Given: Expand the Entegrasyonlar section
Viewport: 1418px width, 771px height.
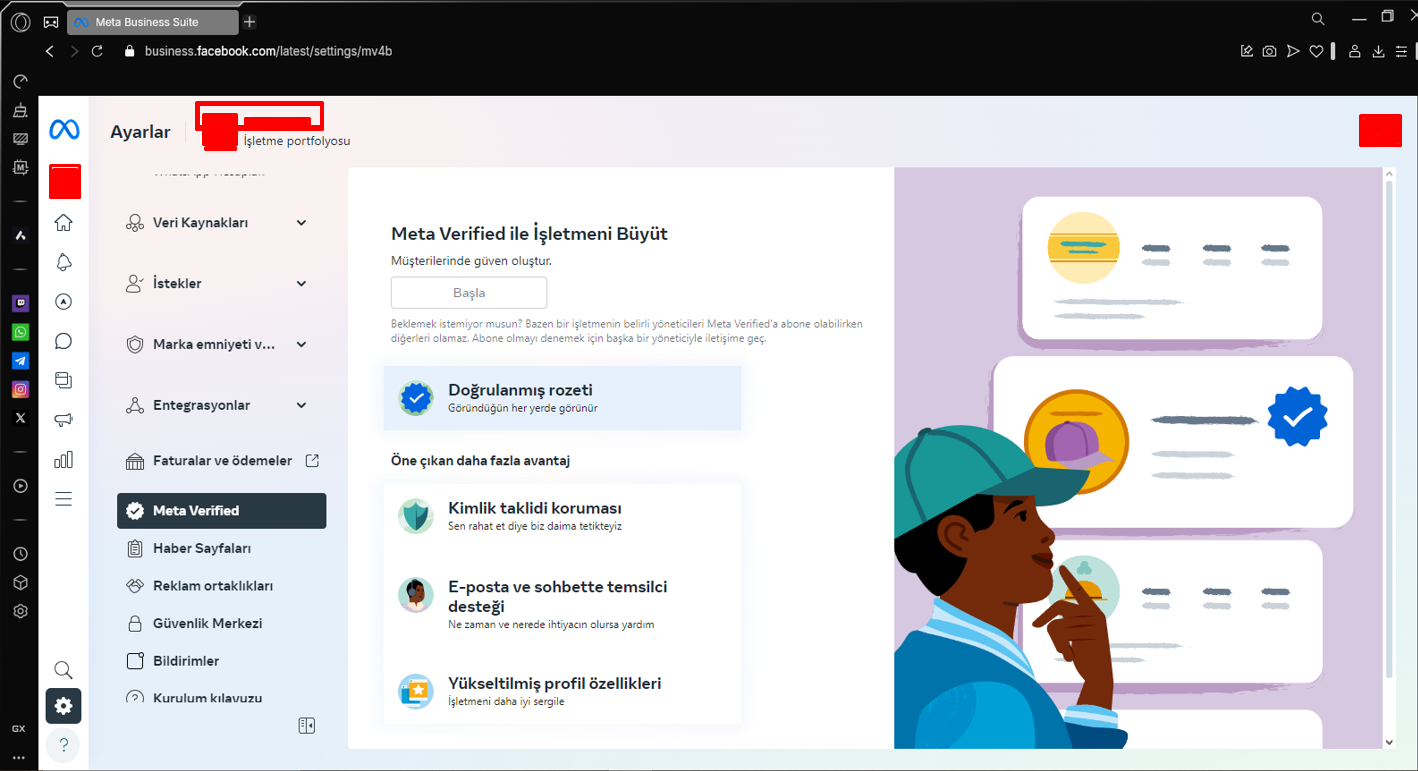Looking at the screenshot, I should [217, 406].
